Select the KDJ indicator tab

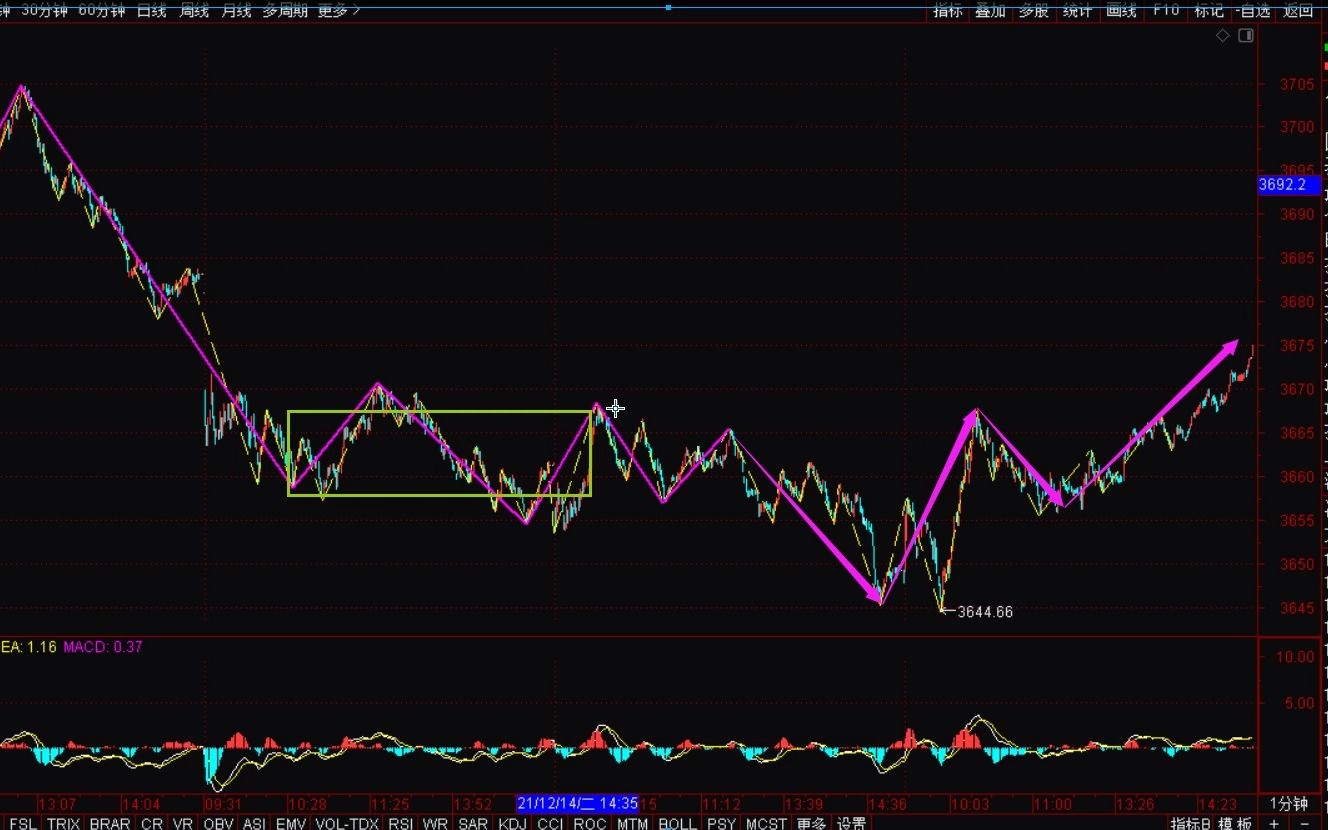(512, 823)
